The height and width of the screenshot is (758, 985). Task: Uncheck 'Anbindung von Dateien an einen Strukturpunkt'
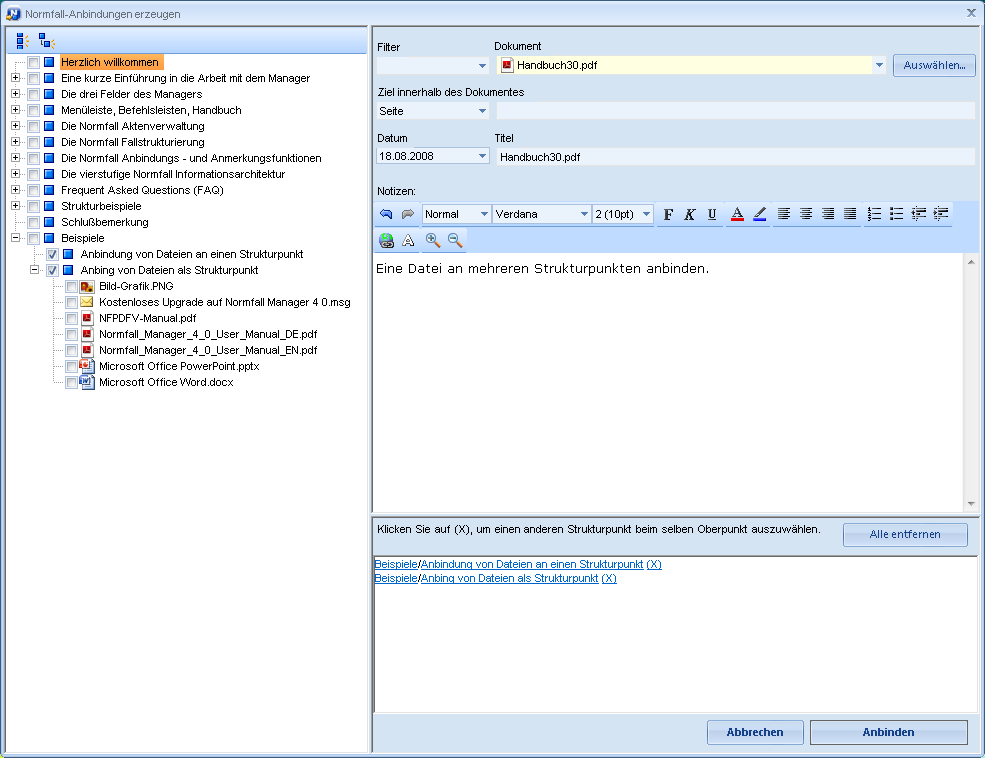coord(53,255)
